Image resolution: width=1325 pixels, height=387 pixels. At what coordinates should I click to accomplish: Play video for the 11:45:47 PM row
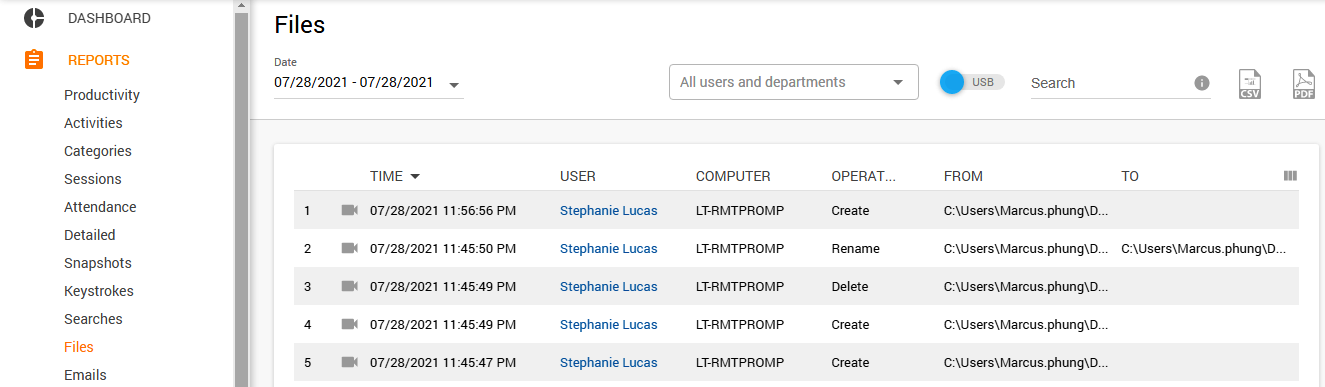coord(349,362)
